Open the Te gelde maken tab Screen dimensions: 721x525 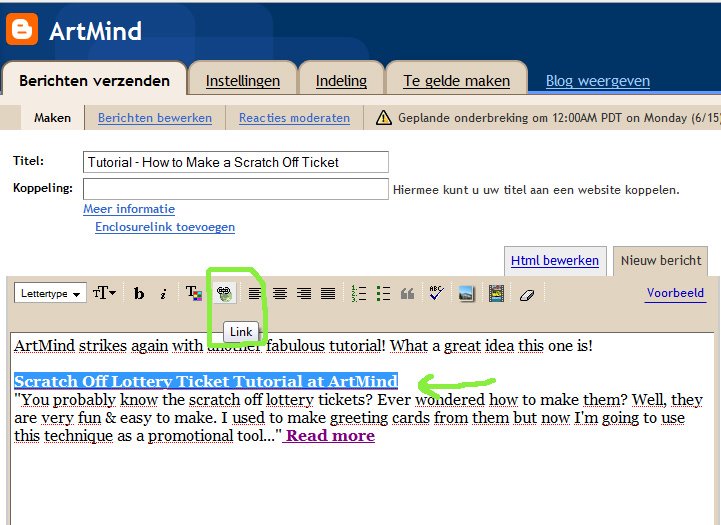coord(457,80)
